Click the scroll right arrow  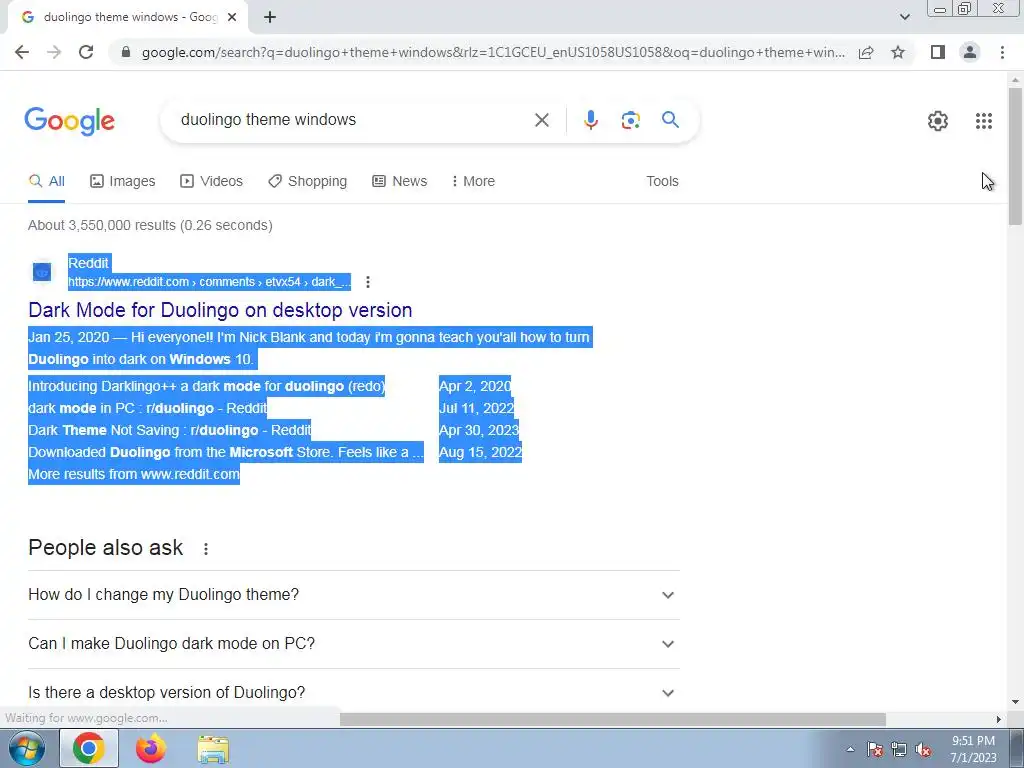point(999,719)
